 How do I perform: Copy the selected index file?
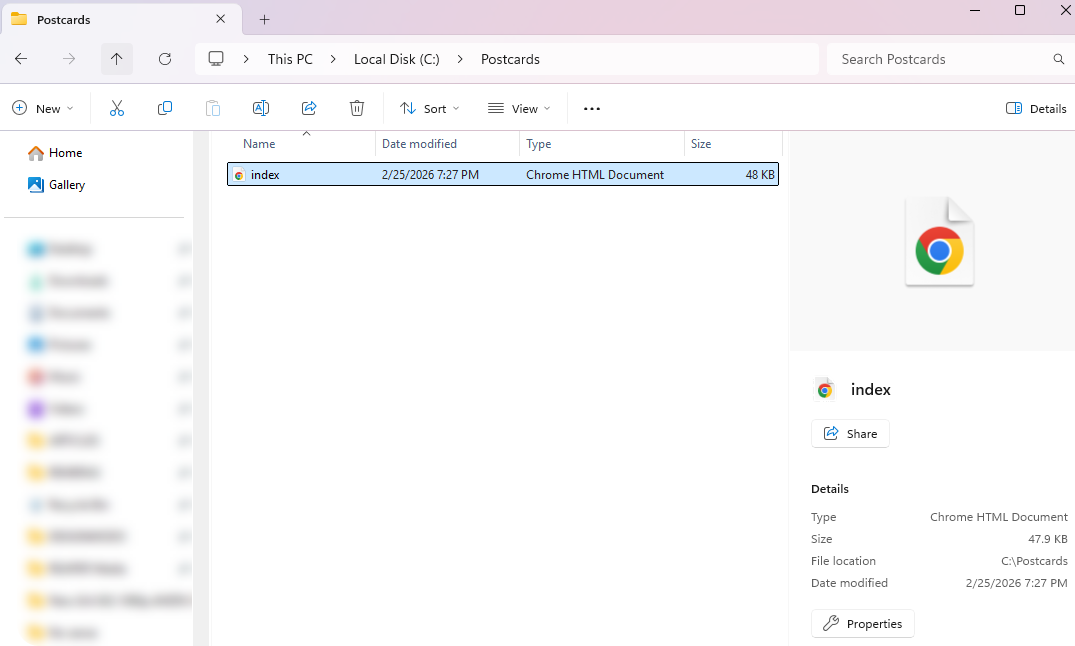pos(165,108)
